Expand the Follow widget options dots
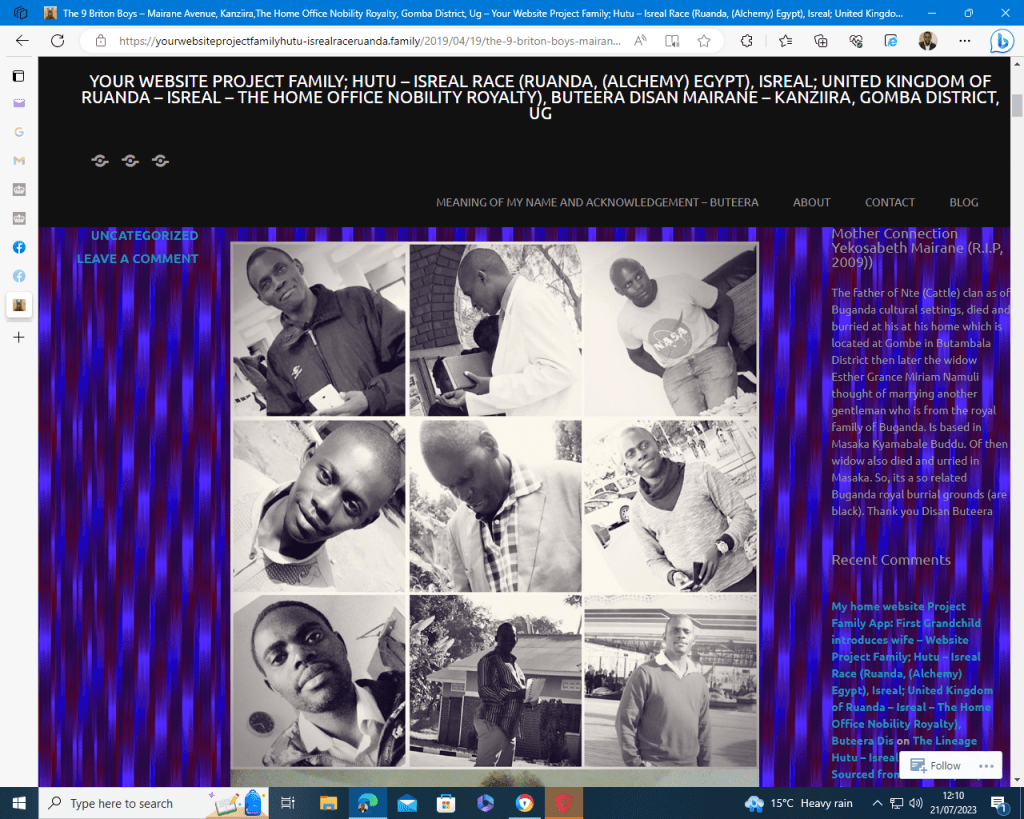 (985, 766)
